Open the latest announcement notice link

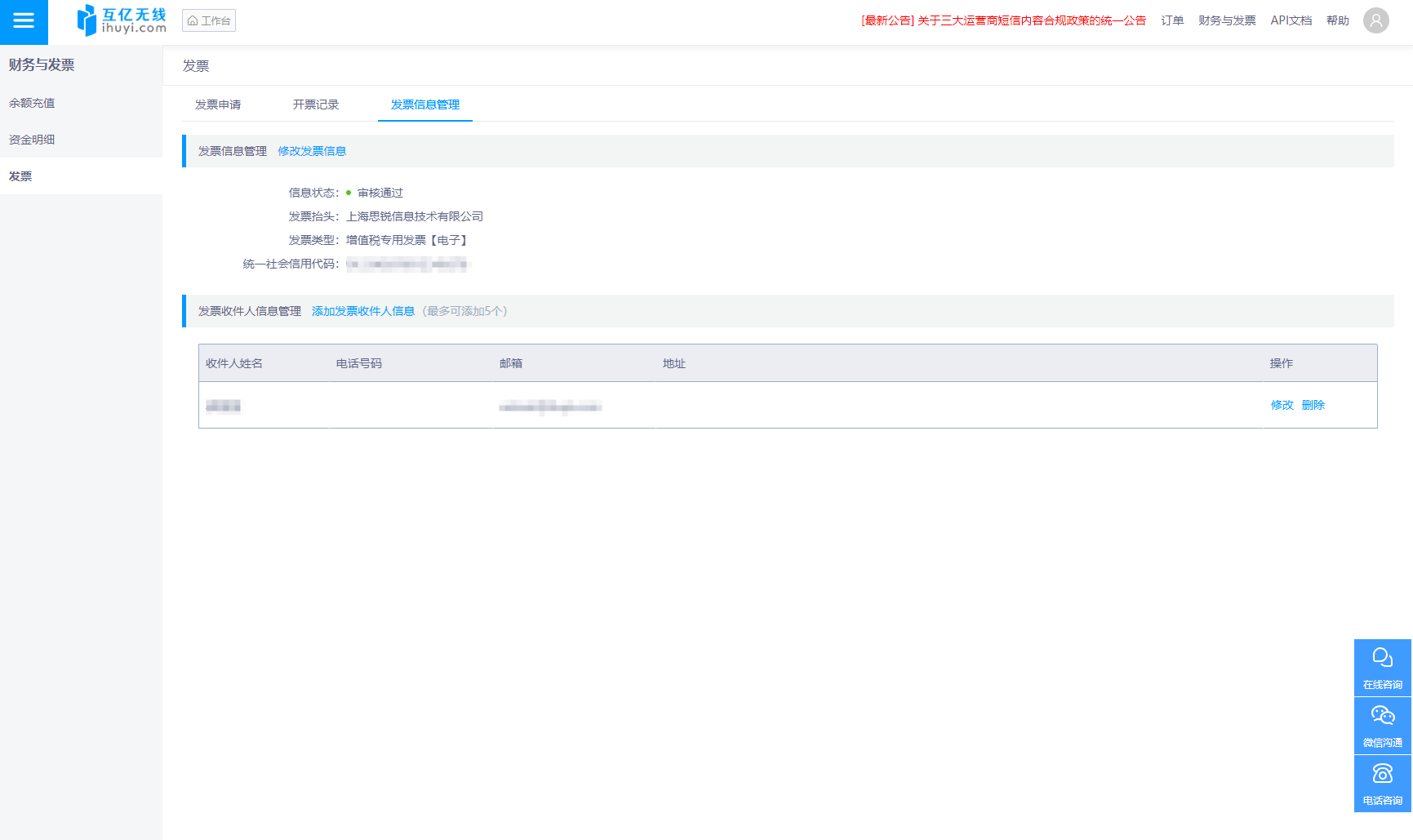(1003, 20)
